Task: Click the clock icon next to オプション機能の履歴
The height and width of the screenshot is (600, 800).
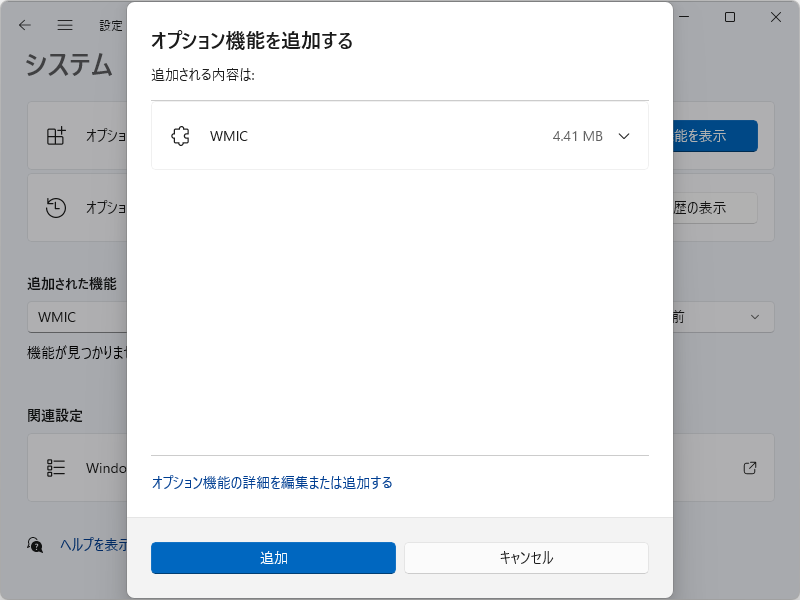Action: [55, 208]
